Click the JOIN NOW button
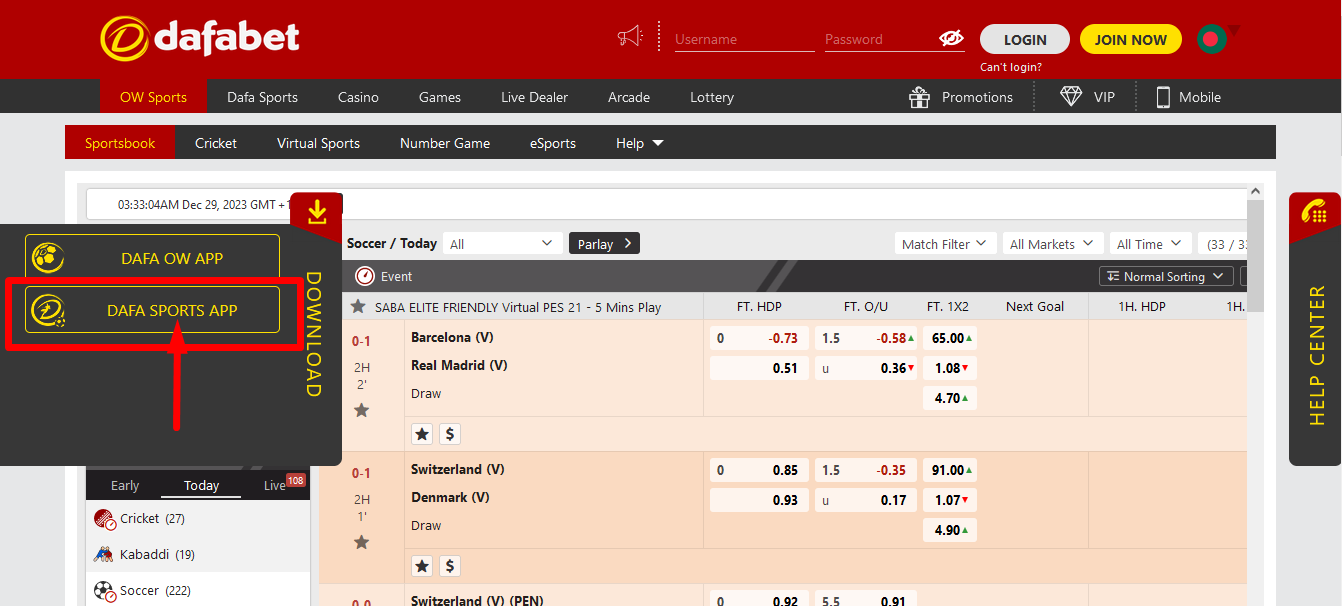 click(1131, 39)
